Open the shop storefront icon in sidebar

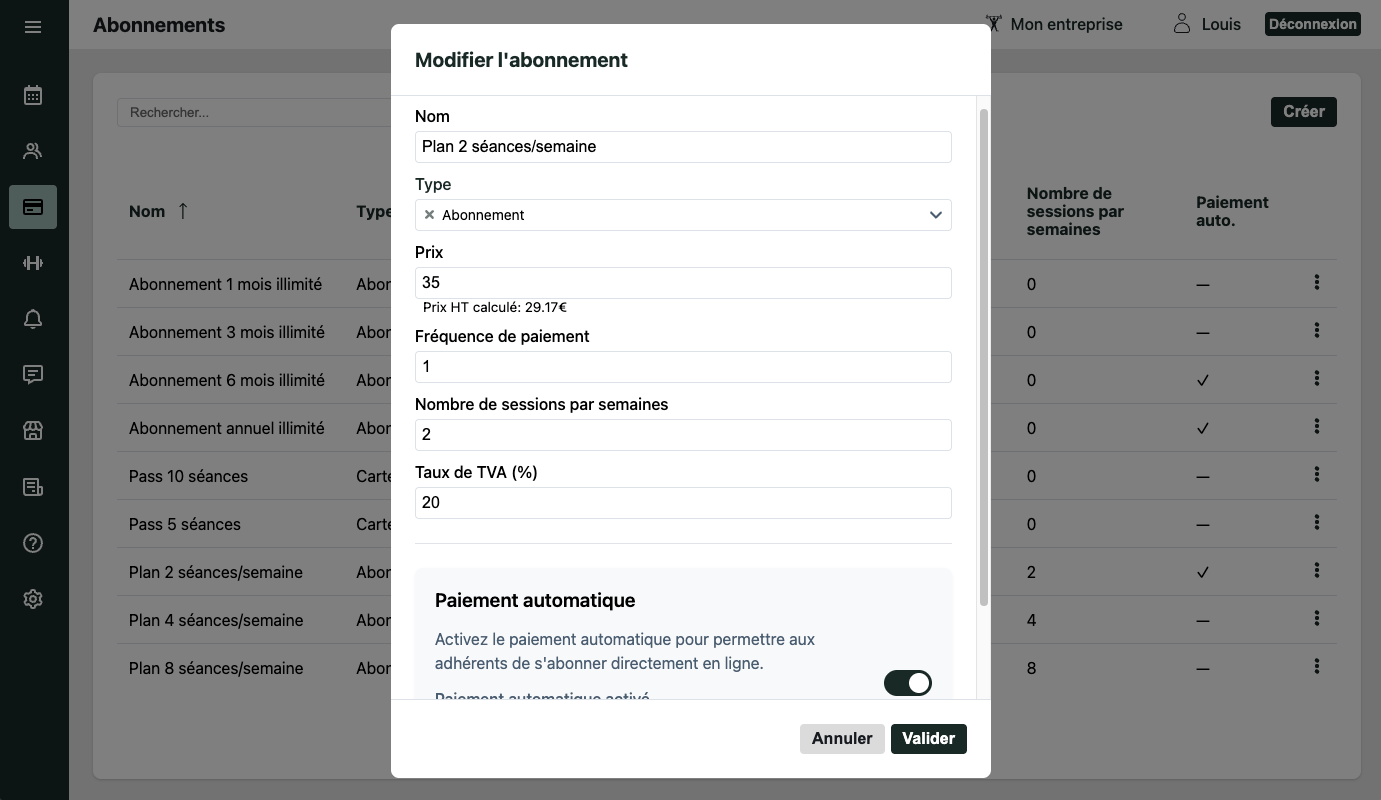pos(33,431)
